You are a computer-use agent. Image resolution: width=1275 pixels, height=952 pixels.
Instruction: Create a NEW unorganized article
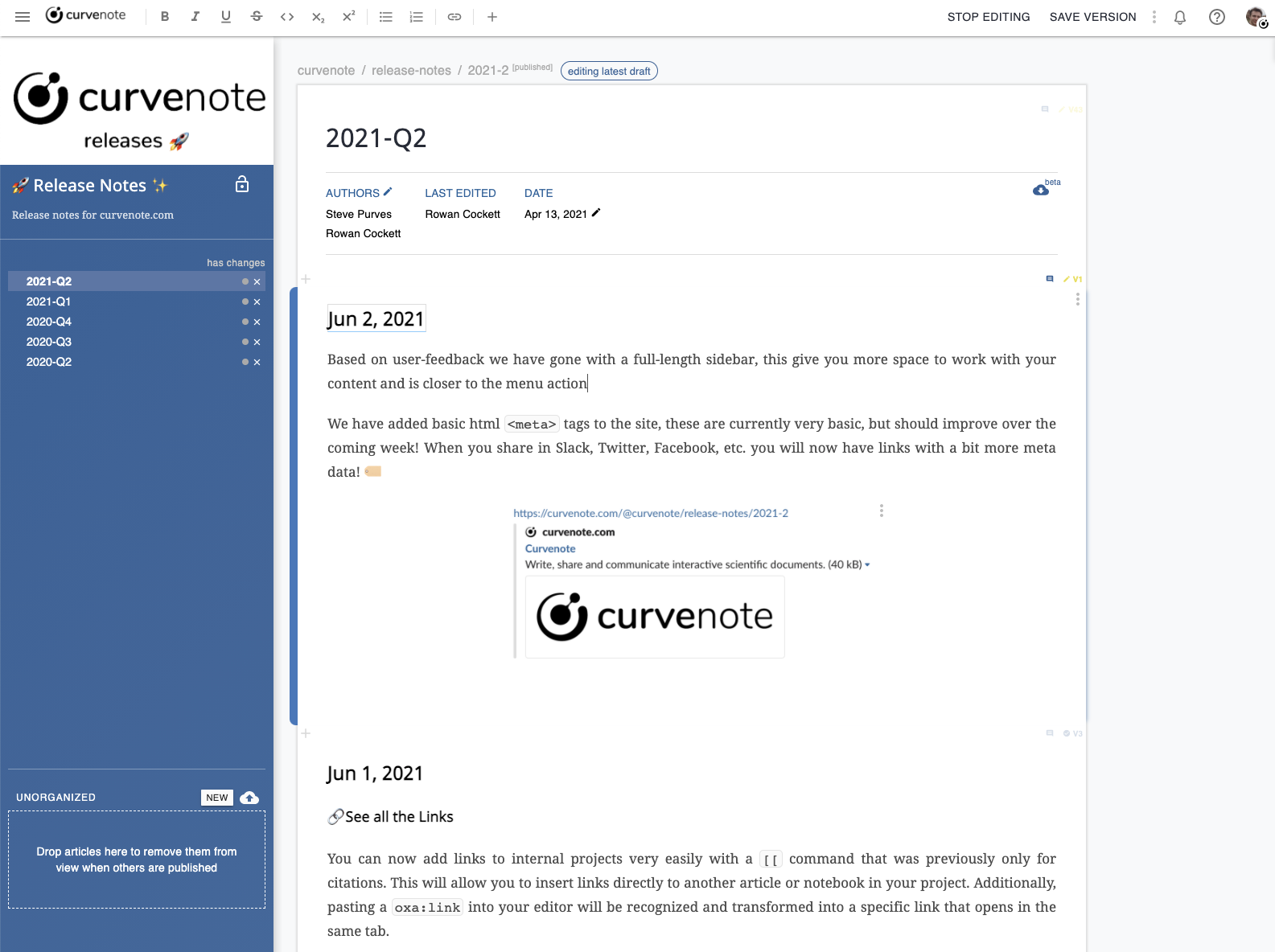pos(217,798)
